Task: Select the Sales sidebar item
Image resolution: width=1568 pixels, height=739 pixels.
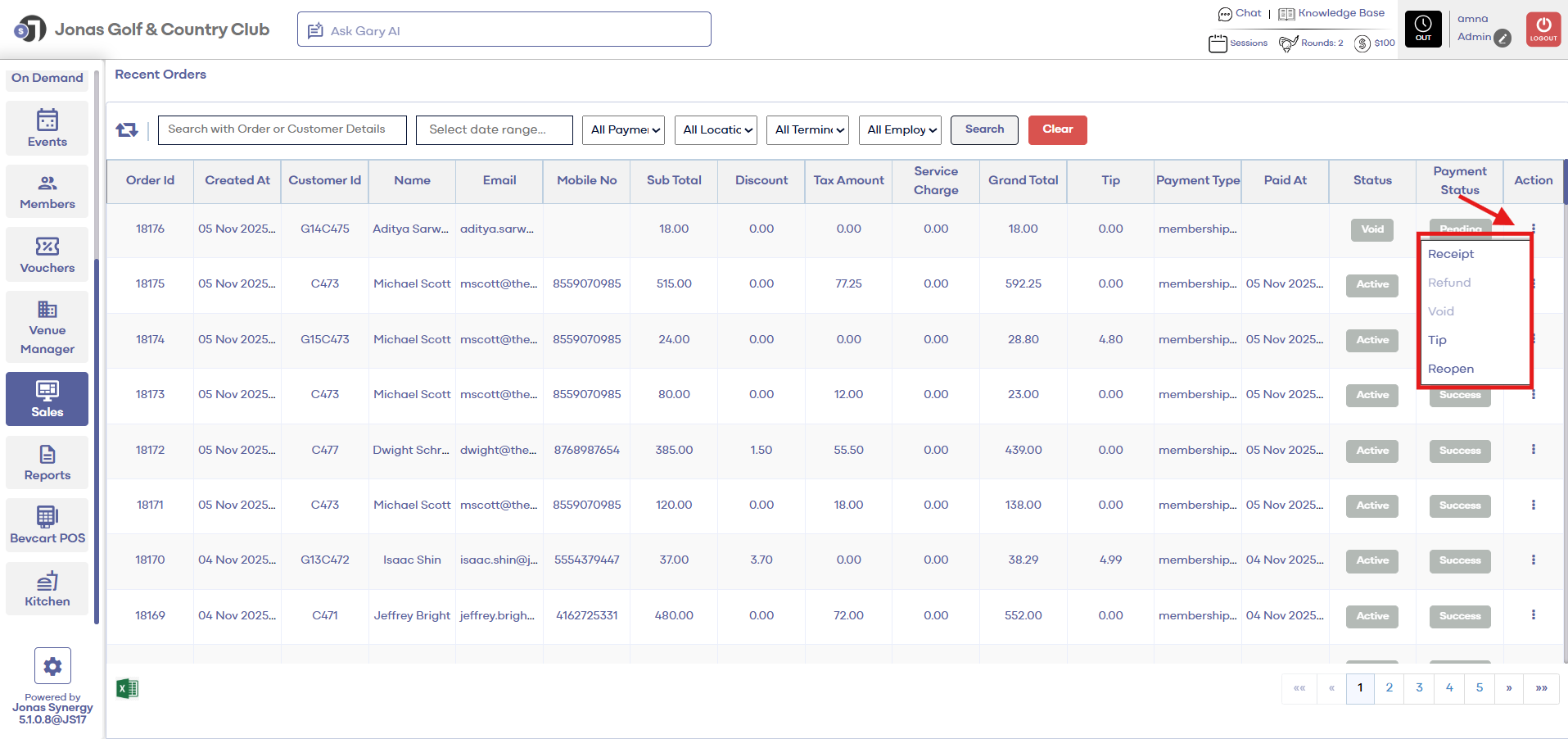Action: pyautogui.click(x=47, y=399)
